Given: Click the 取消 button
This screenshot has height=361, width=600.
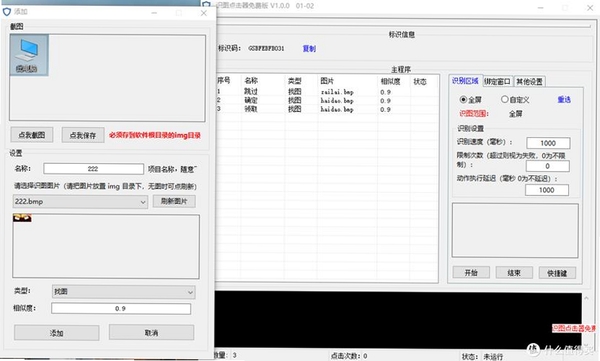Looking at the screenshot, I should coord(152,332).
